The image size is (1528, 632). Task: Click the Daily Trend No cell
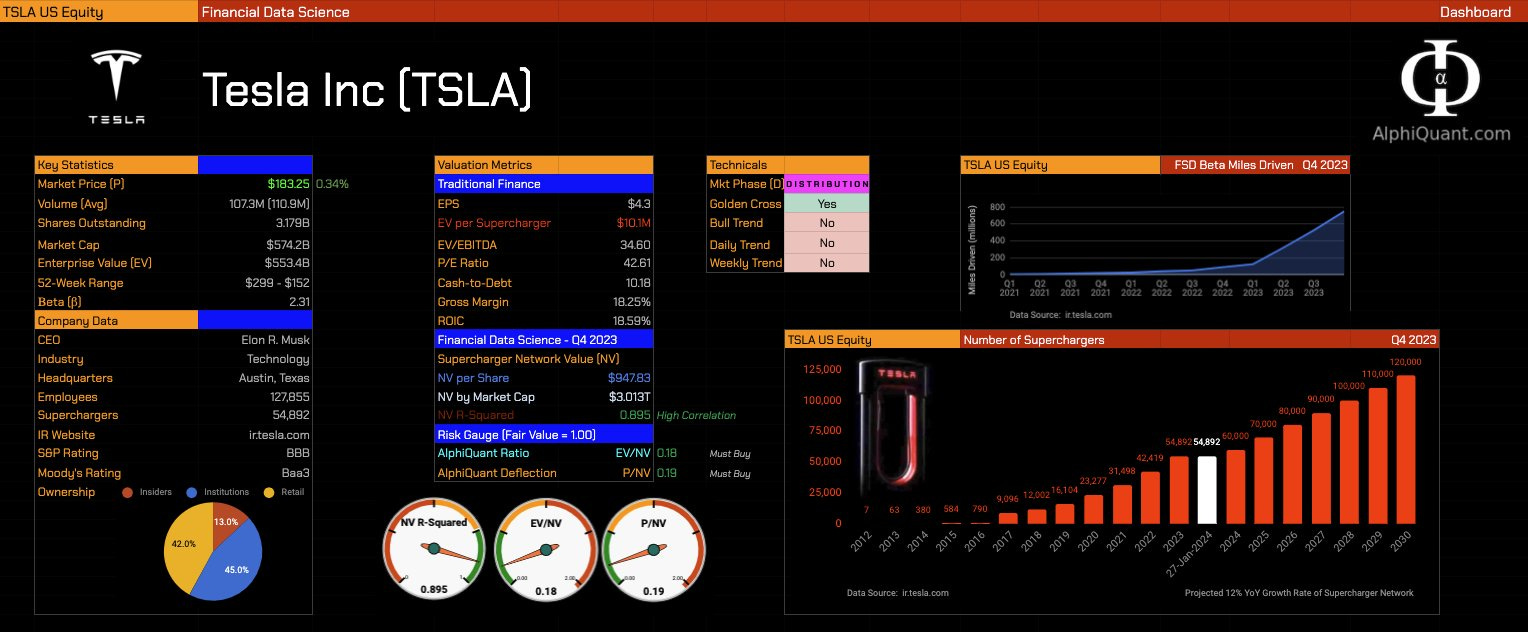tap(827, 244)
